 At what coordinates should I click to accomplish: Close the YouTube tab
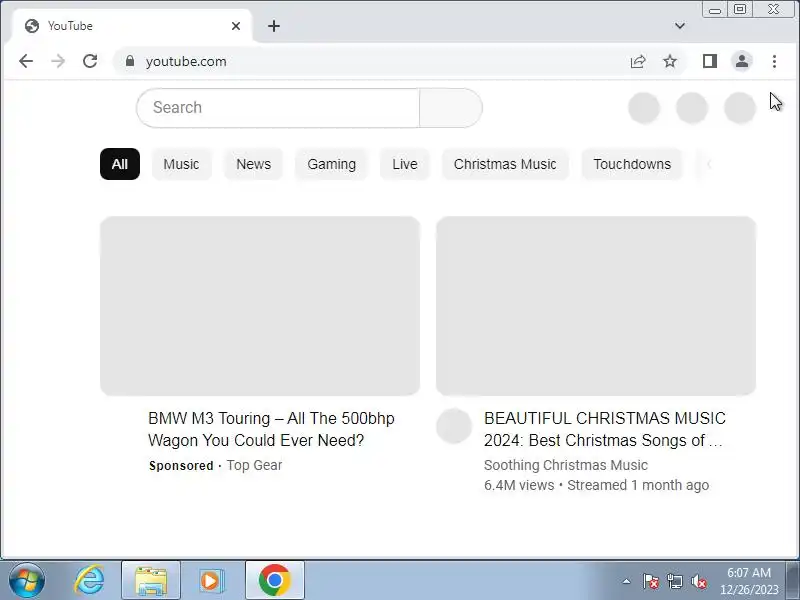click(x=236, y=26)
